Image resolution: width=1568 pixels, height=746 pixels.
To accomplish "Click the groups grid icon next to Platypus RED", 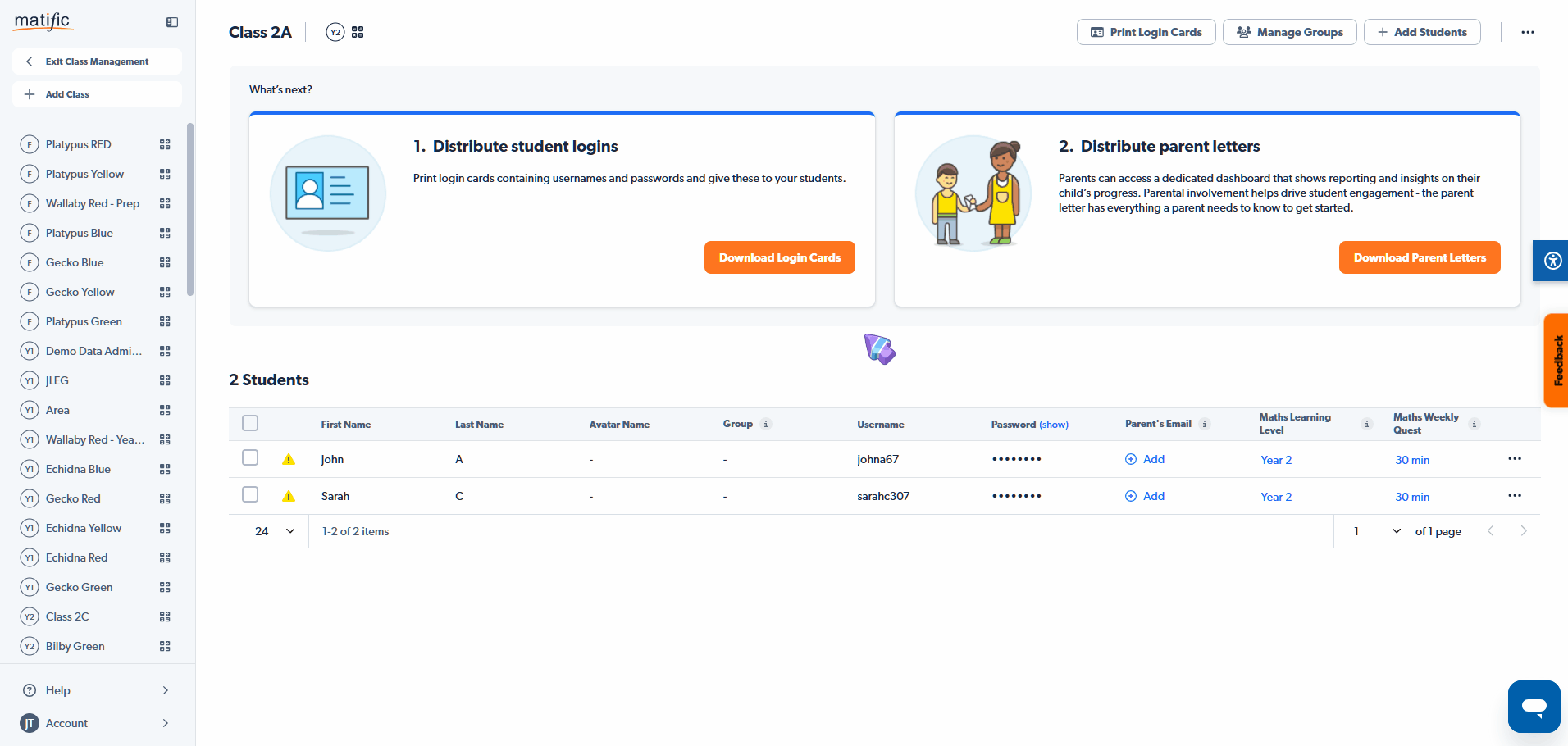I will 164,143.
